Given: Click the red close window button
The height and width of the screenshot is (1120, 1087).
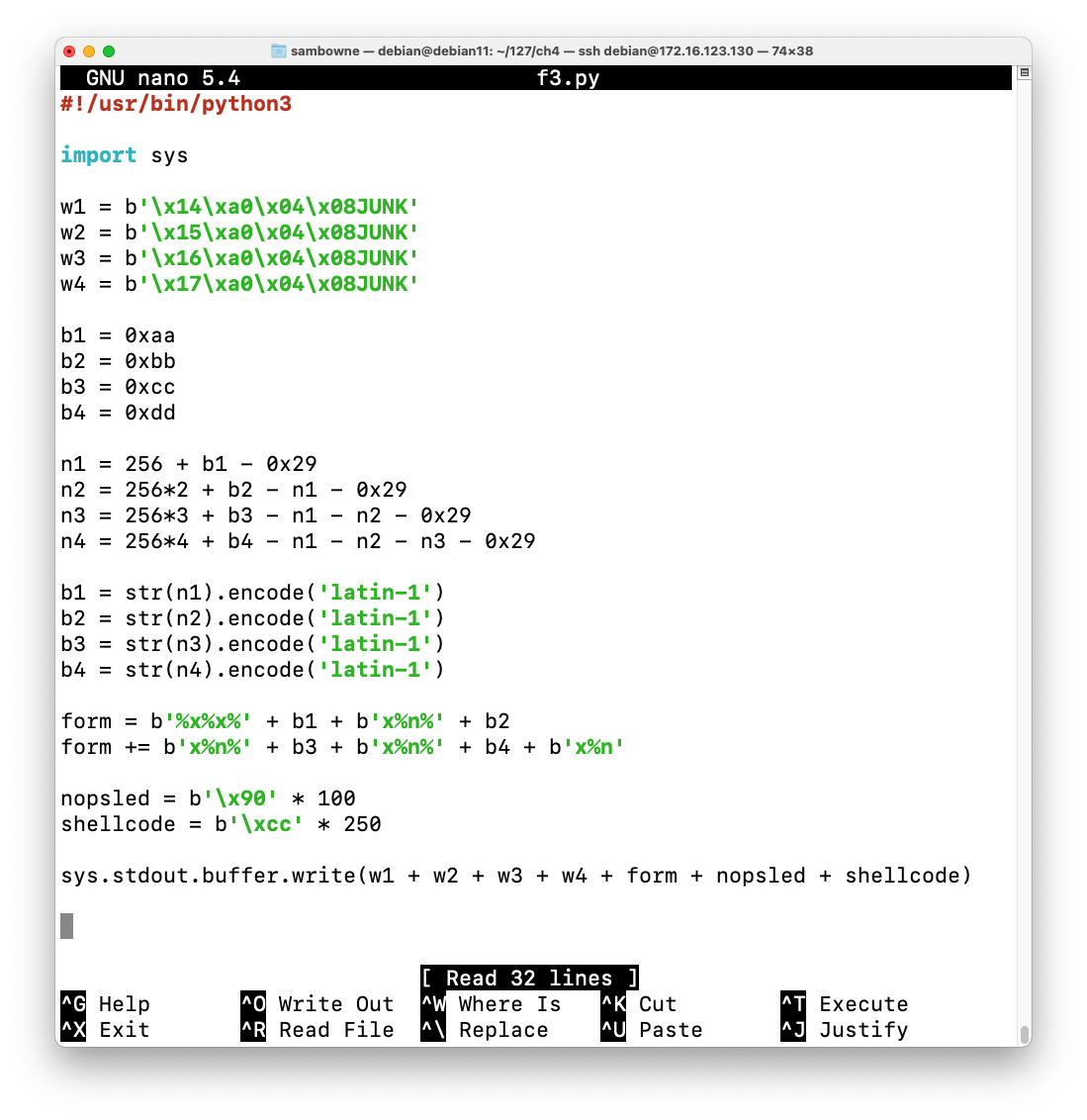Looking at the screenshot, I should tap(69, 50).
